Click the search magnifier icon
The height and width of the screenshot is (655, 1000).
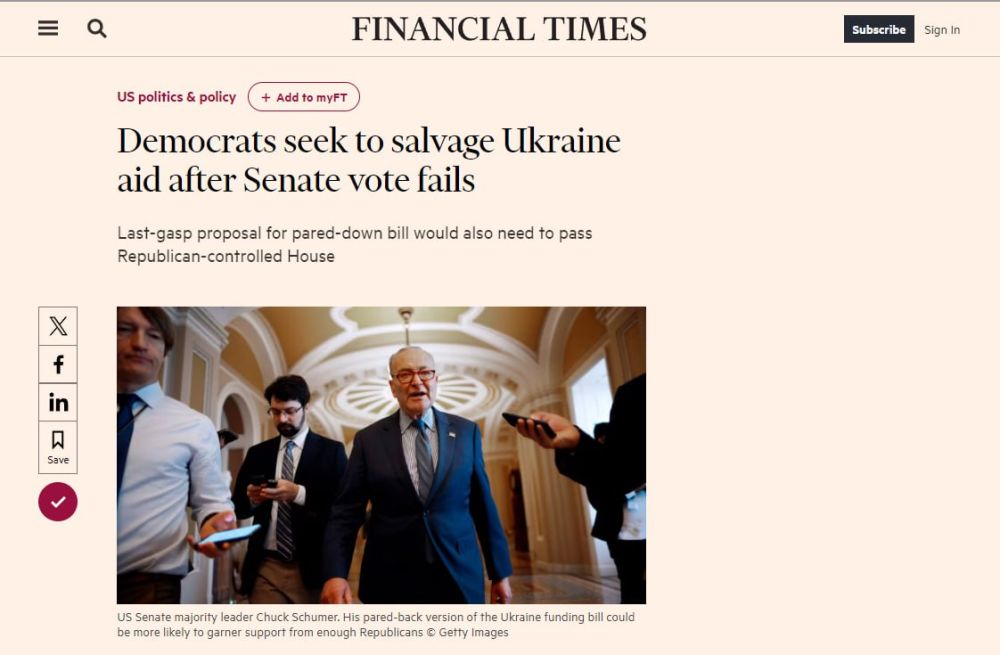(96, 29)
